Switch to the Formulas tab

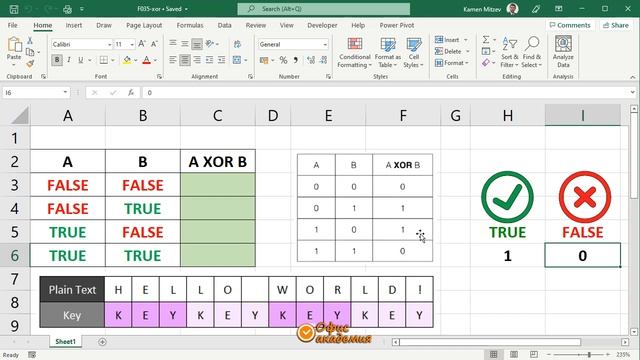point(190,25)
